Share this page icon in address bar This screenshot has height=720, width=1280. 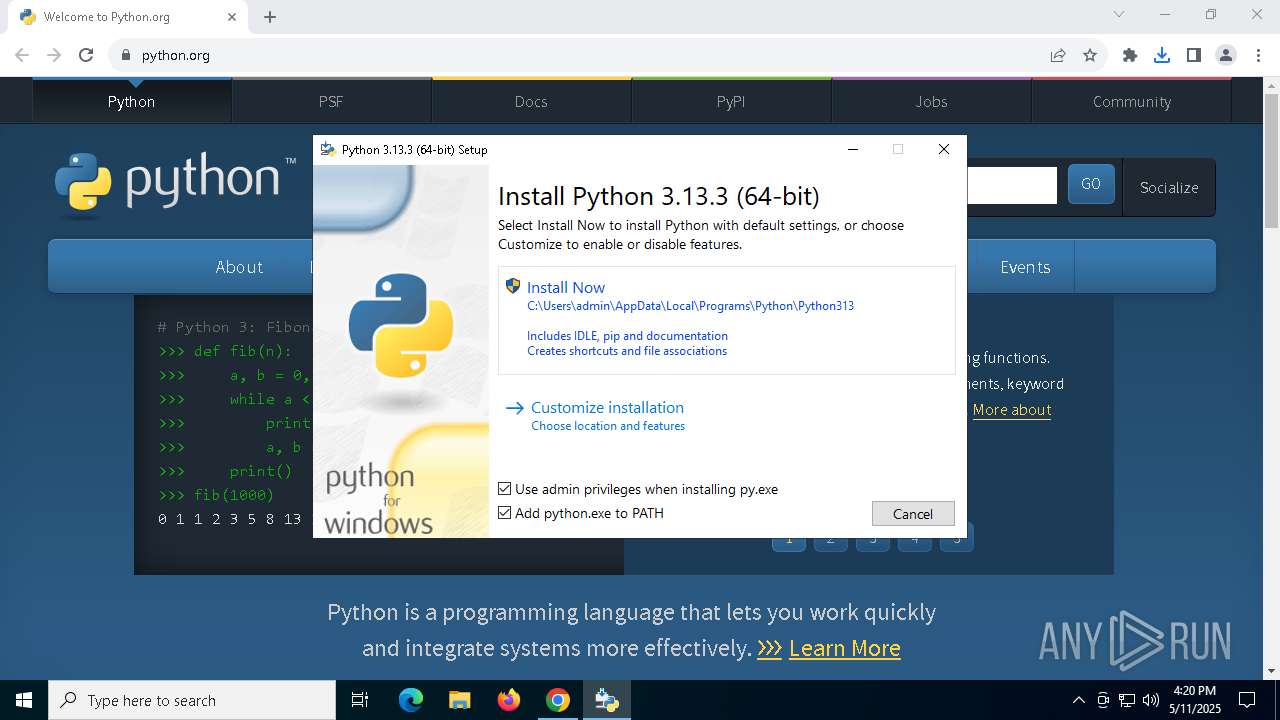[x=1058, y=55]
